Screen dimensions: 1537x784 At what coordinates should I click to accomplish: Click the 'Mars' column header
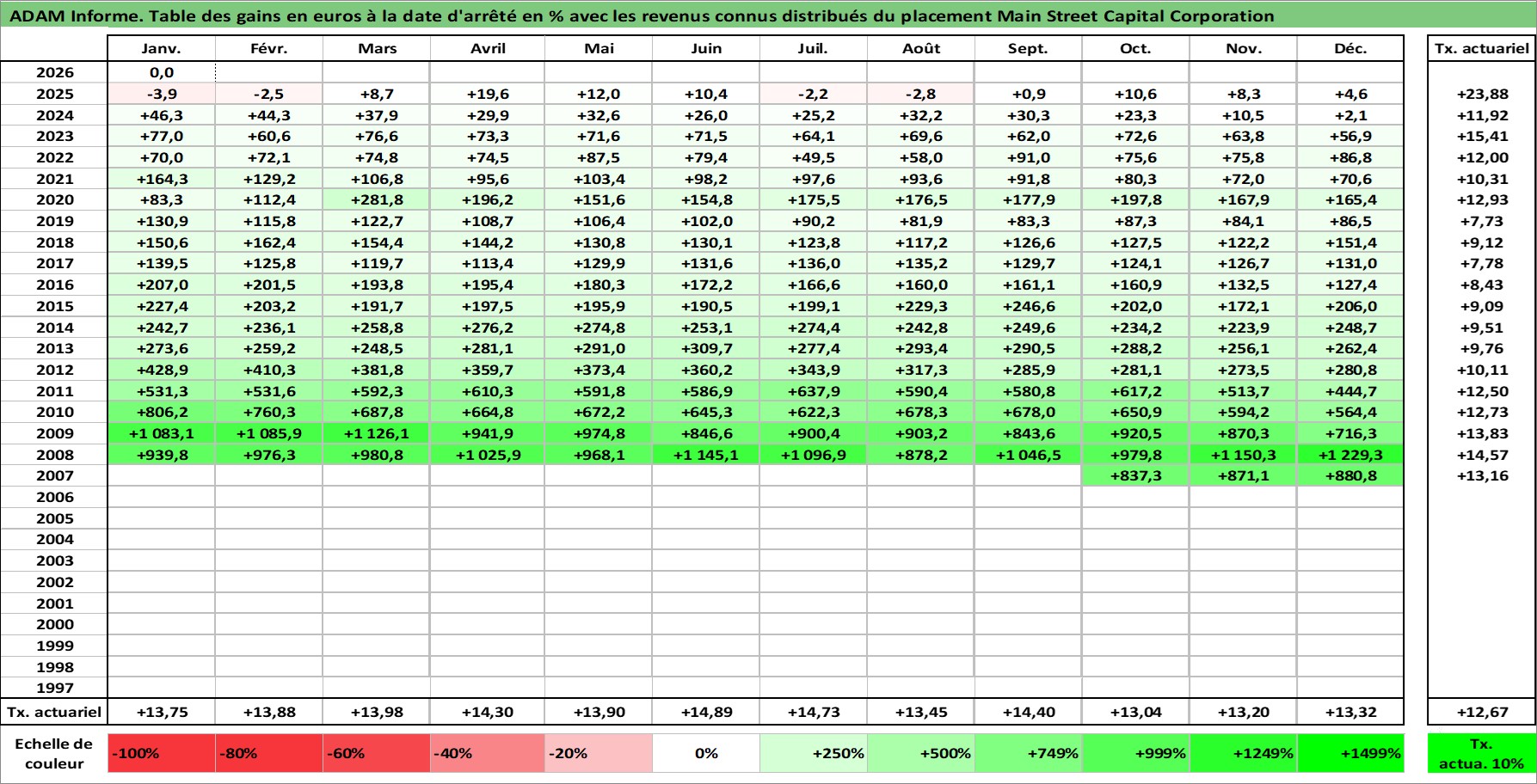tap(377, 48)
